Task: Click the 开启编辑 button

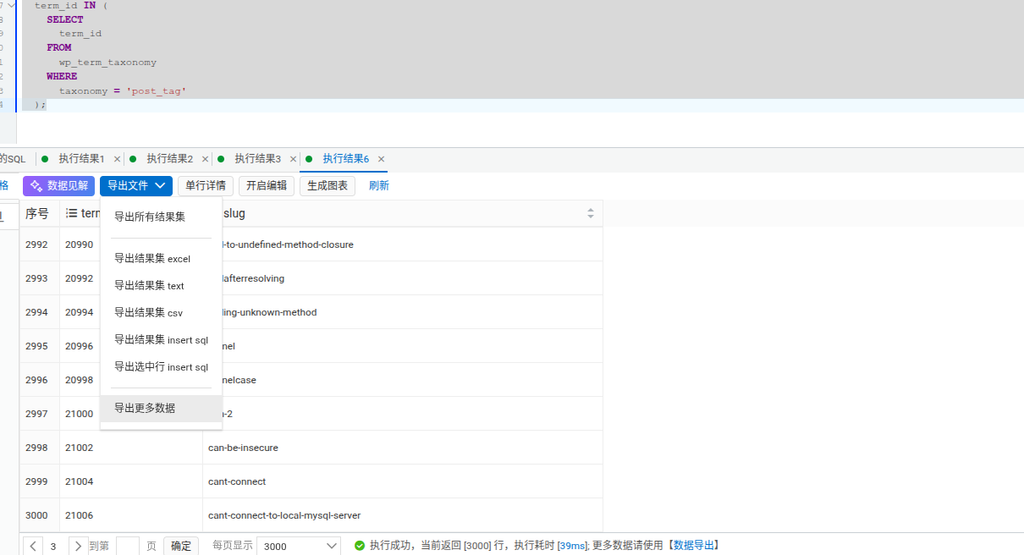Action: (x=266, y=186)
